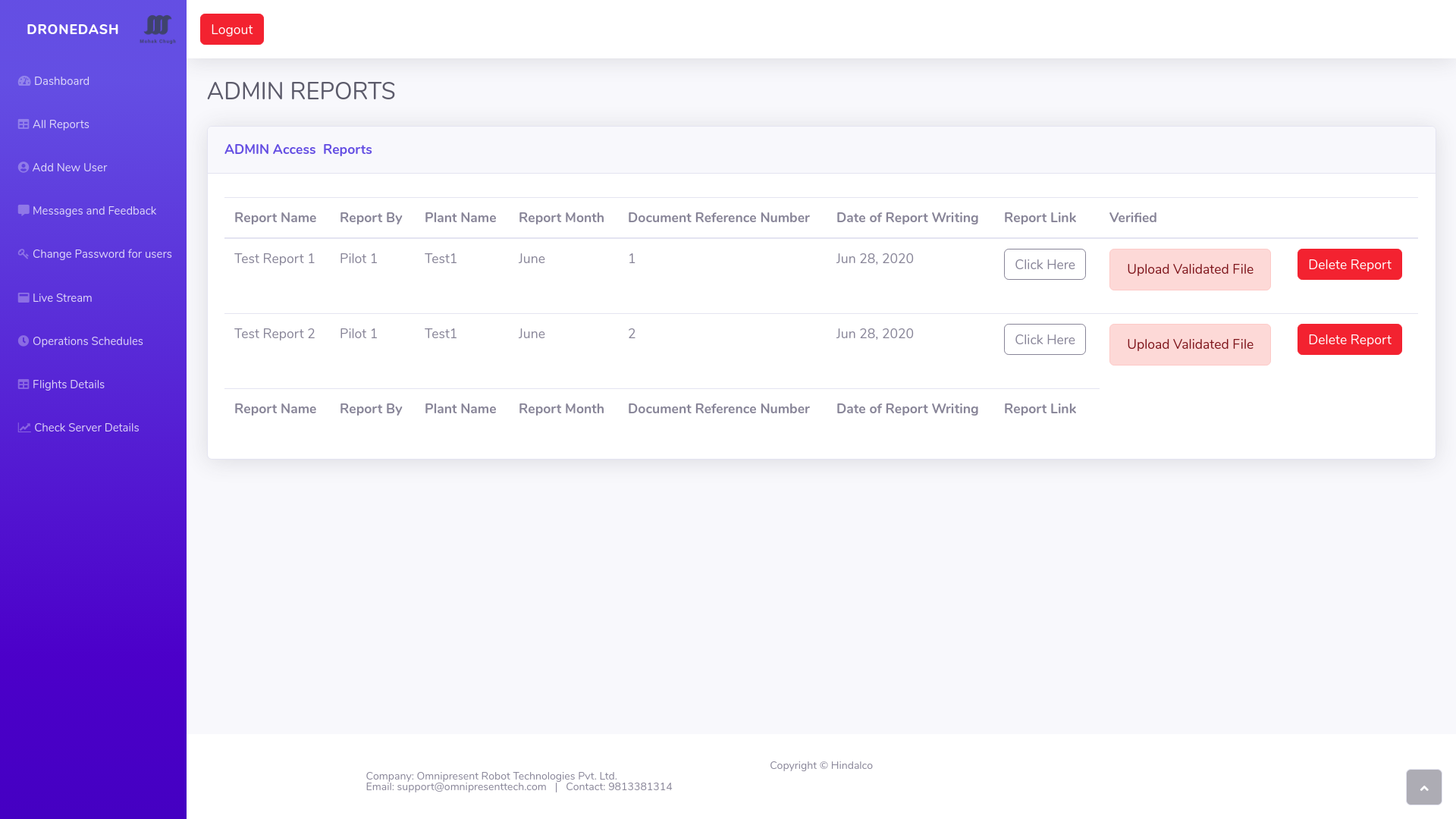Image resolution: width=1456 pixels, height=819 pixels.
Task: Open report link for Test Report 1
Action: (1044, 265)
